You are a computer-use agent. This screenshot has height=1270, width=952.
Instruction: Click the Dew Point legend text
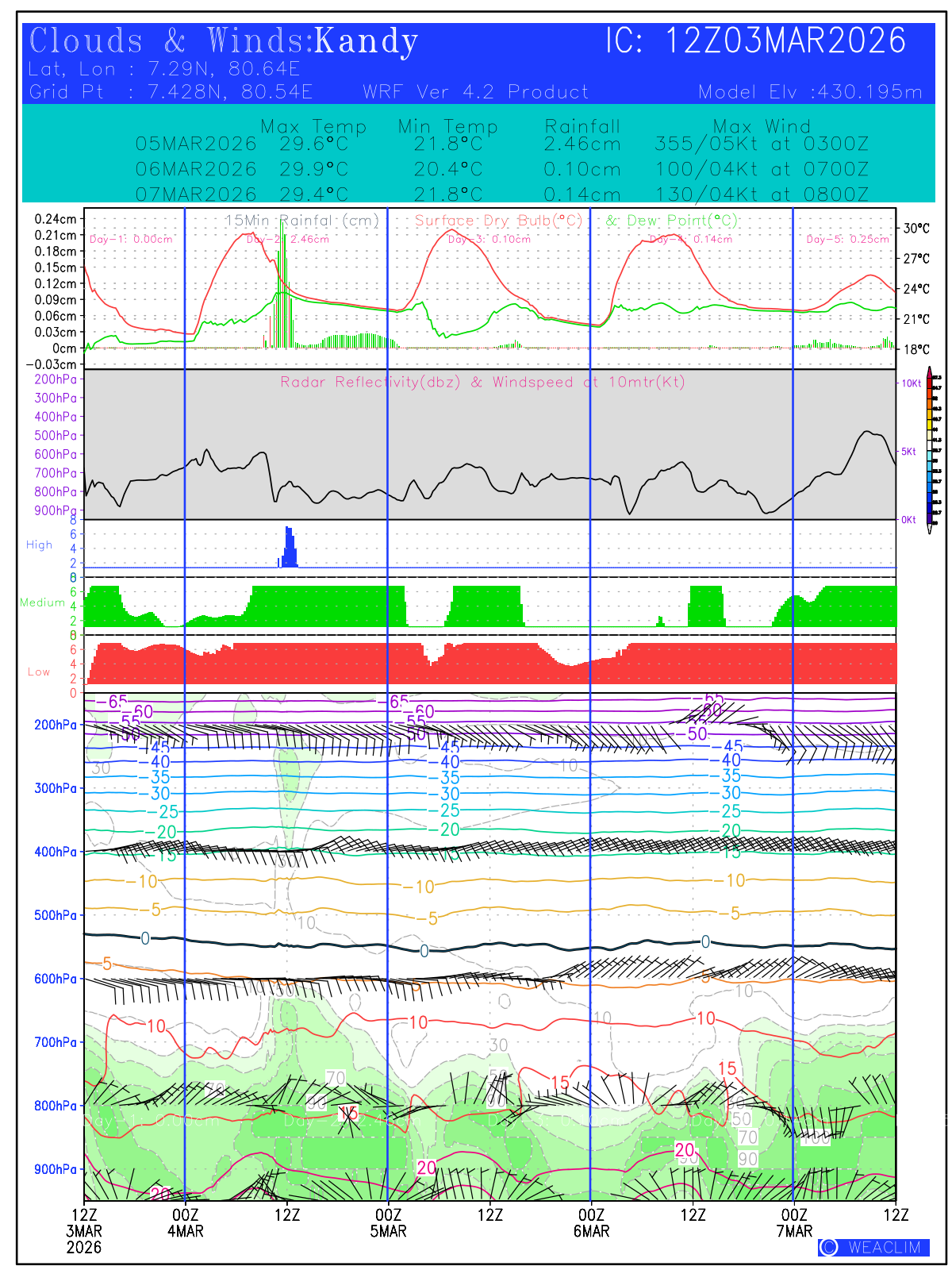[671, 221]
